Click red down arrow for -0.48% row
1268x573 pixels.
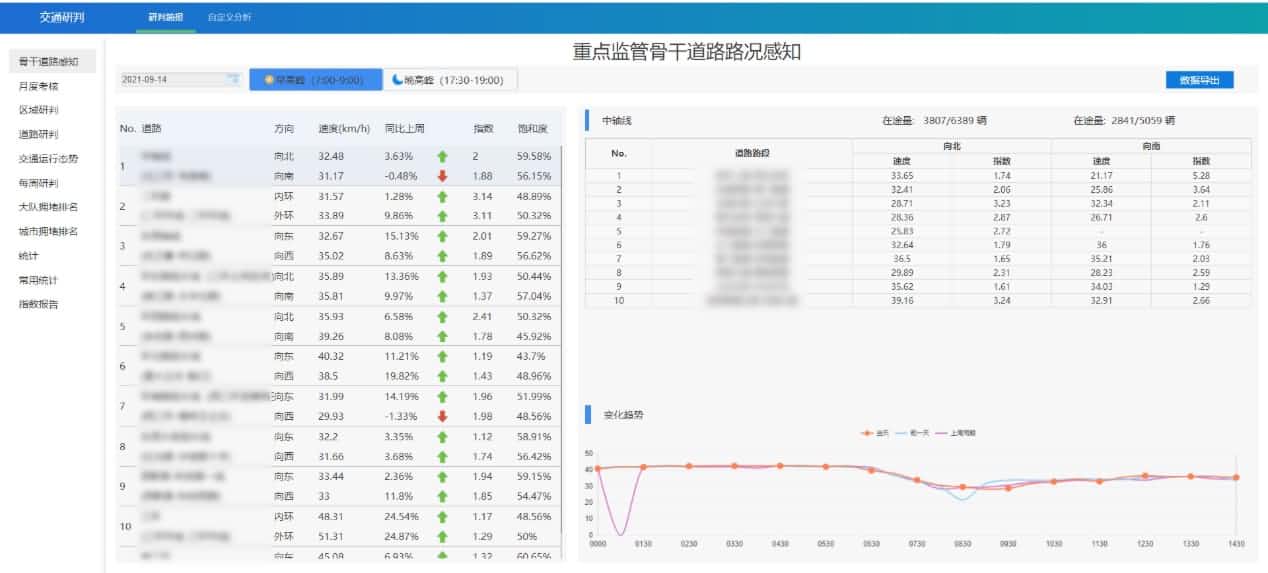pos(442,176)
